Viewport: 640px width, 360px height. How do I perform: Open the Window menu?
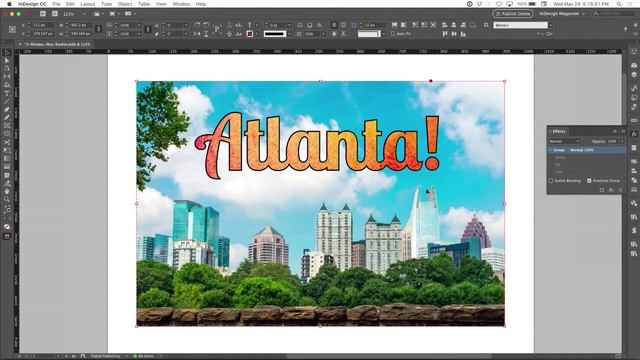(181, 4)
